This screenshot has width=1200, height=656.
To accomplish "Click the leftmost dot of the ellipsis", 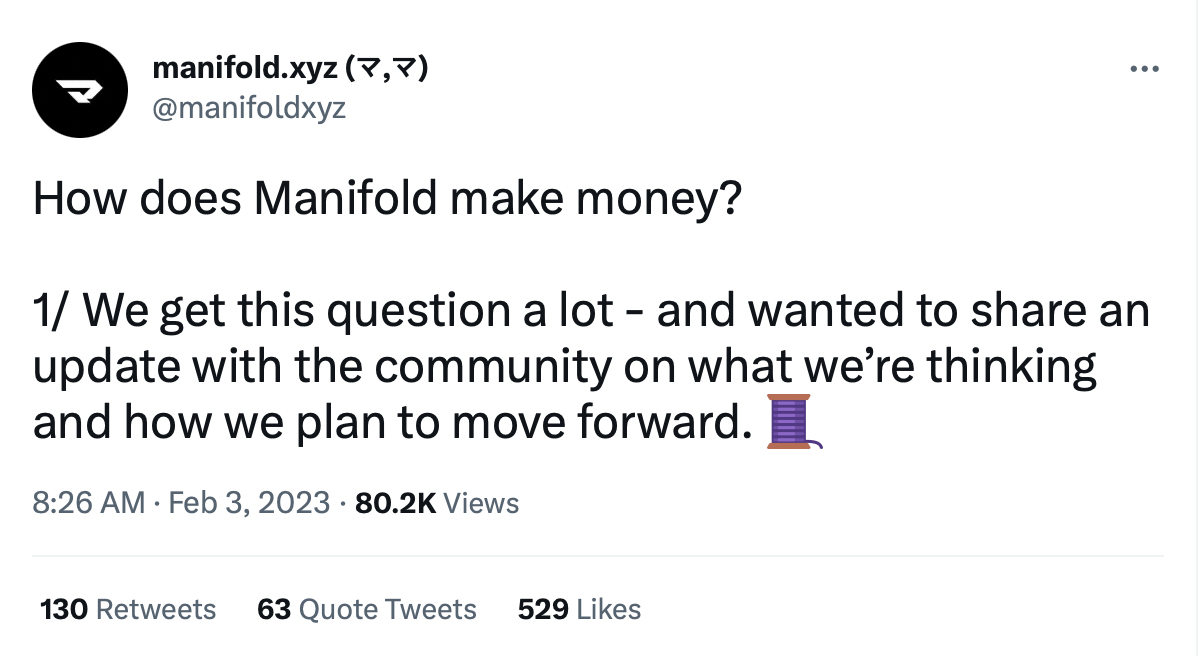I will coord(1132,68).
